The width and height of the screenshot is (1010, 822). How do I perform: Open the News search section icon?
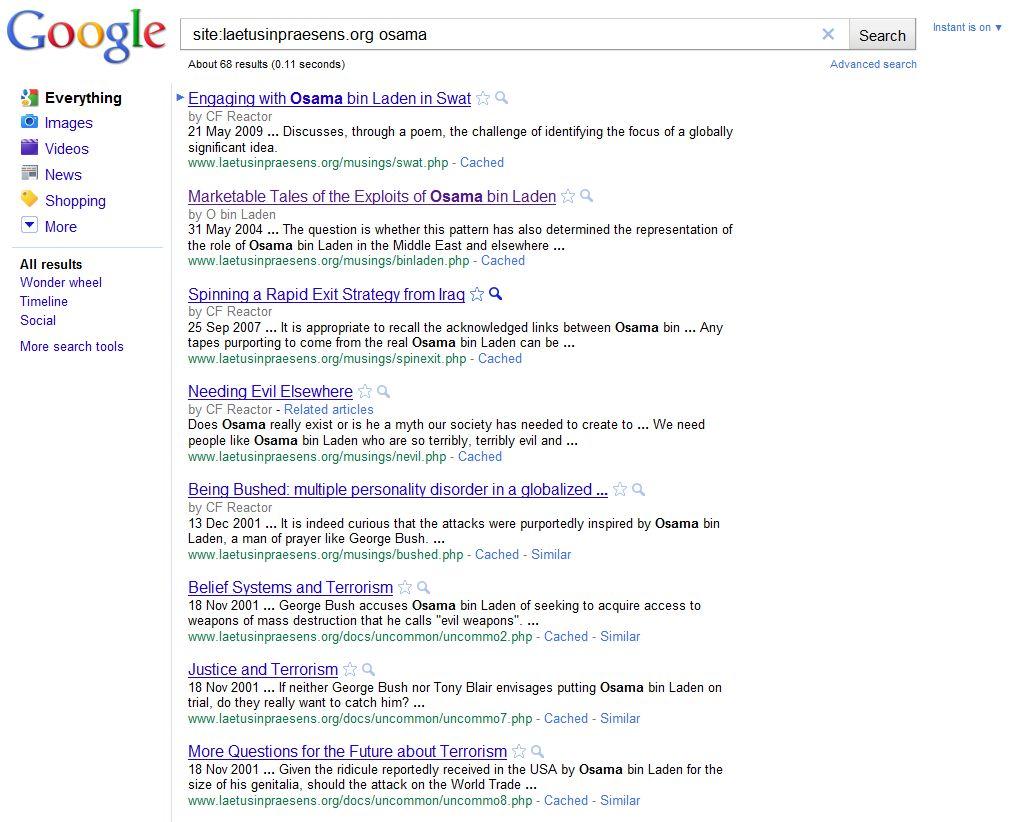(x=30, y=174)
